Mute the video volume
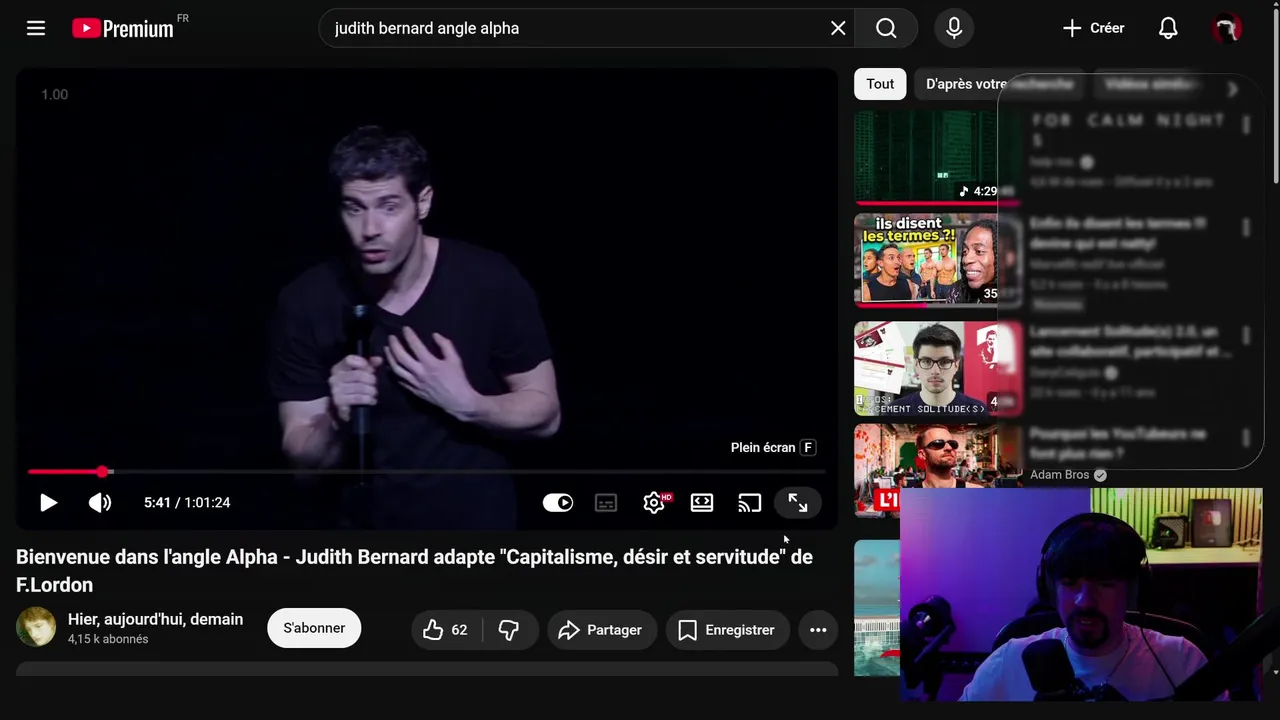 click(x=100, y=502)
